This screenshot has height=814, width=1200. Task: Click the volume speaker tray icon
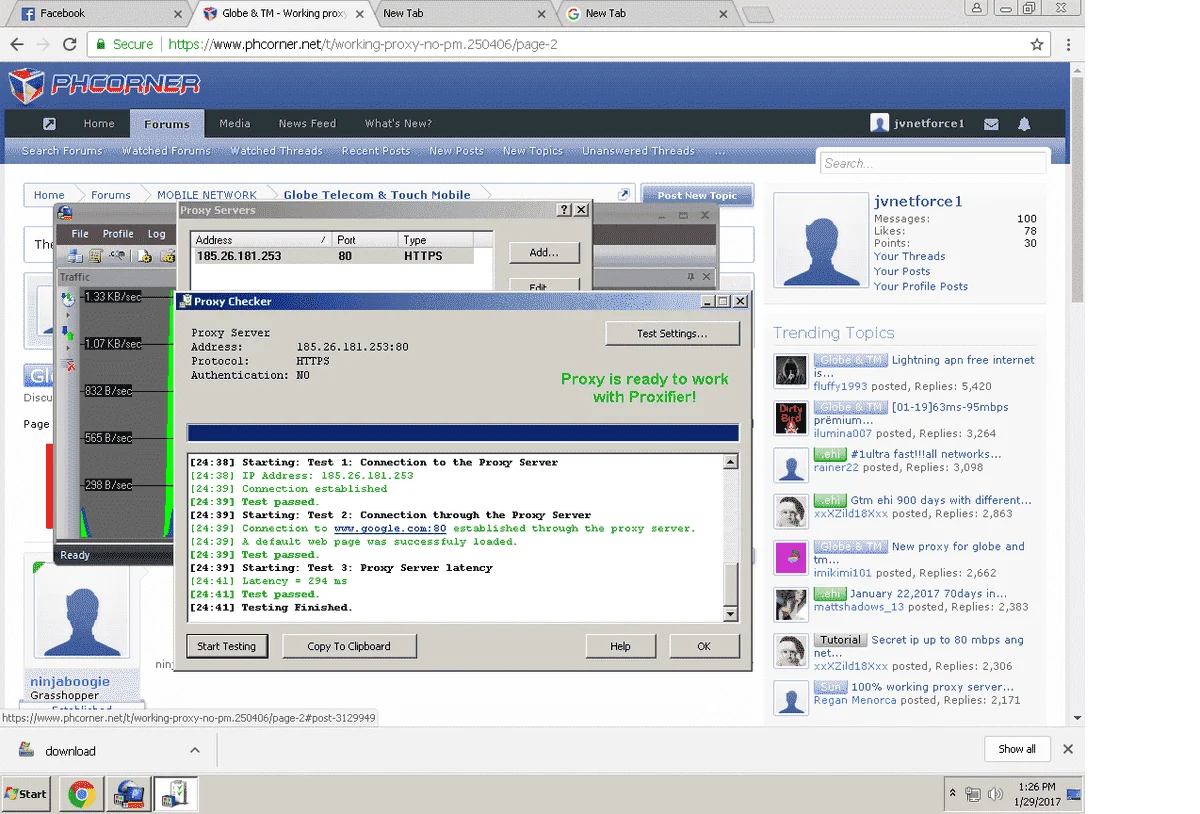click(x=995, y=795)
